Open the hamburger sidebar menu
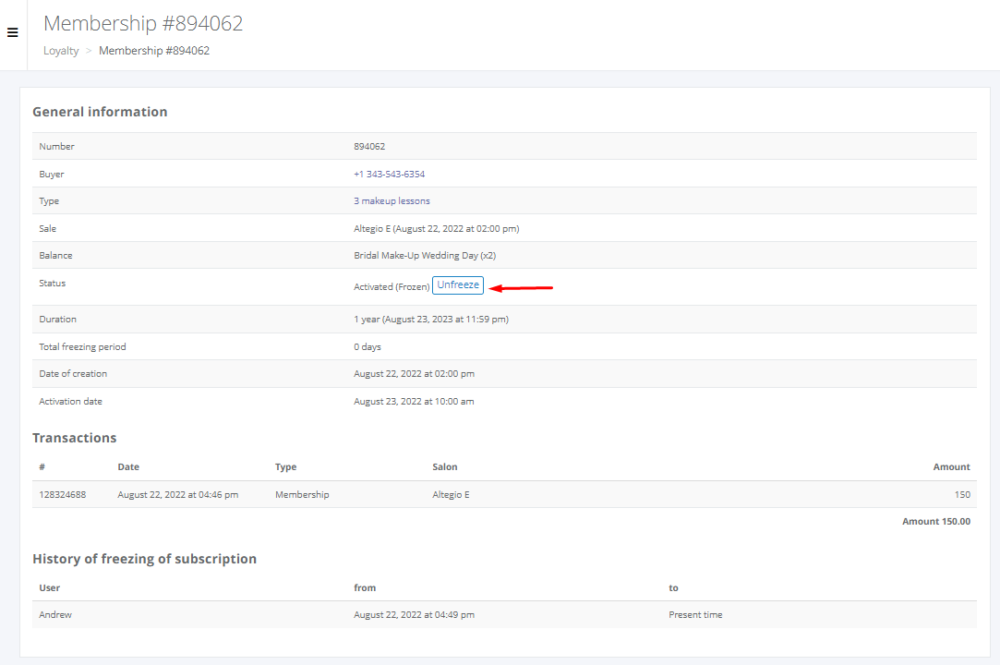This screenshot has width=1000, height=665. tap(13, 32)
